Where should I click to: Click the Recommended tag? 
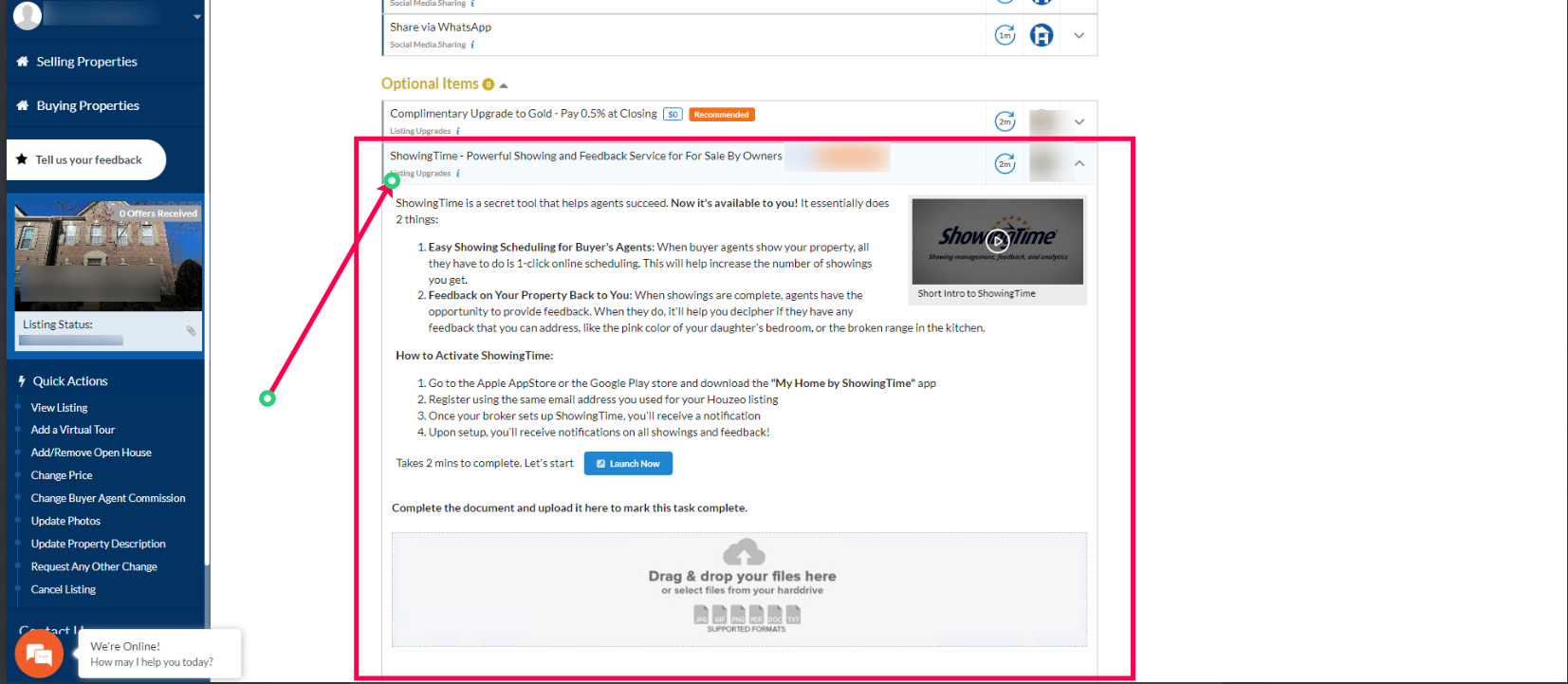721,115
